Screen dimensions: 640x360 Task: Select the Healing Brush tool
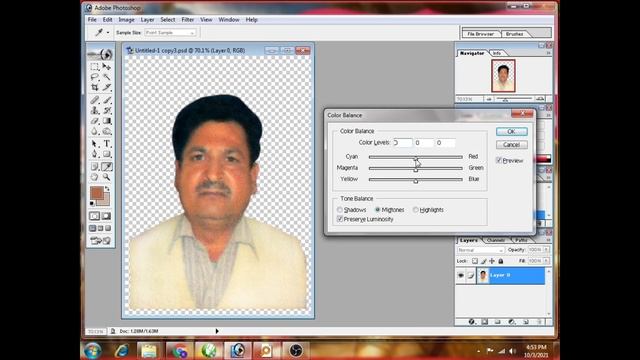95,100
